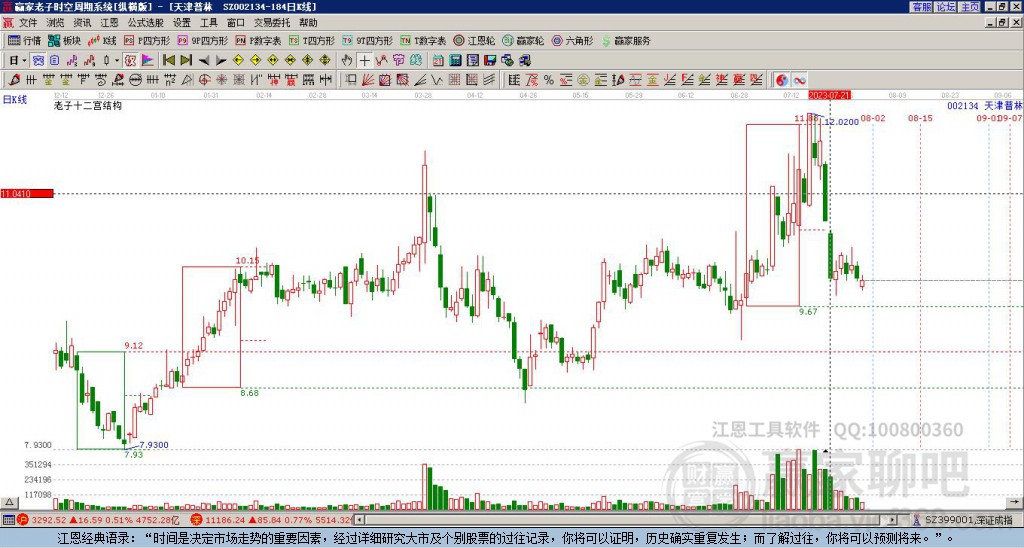Screen dimensions: 1024x548
Task: Click the 08-02 future date label
Action: pyautogui.click(x=872, y=118)
